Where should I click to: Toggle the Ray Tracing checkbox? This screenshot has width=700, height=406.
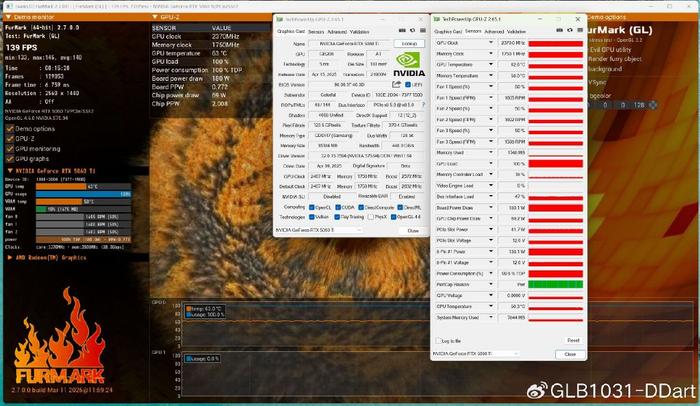[x=337, y=217]
